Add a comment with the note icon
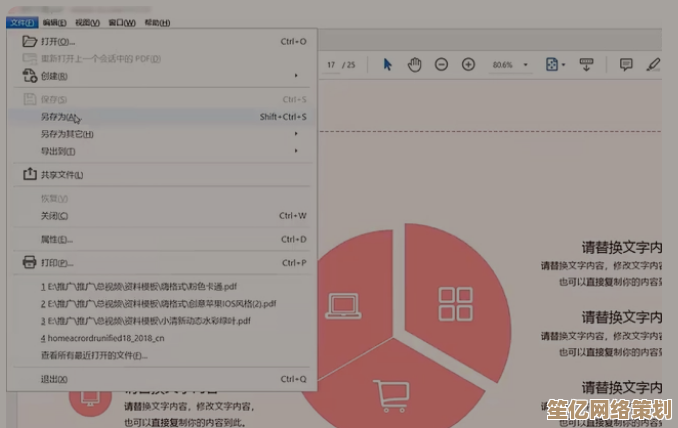 coord(626,65)
